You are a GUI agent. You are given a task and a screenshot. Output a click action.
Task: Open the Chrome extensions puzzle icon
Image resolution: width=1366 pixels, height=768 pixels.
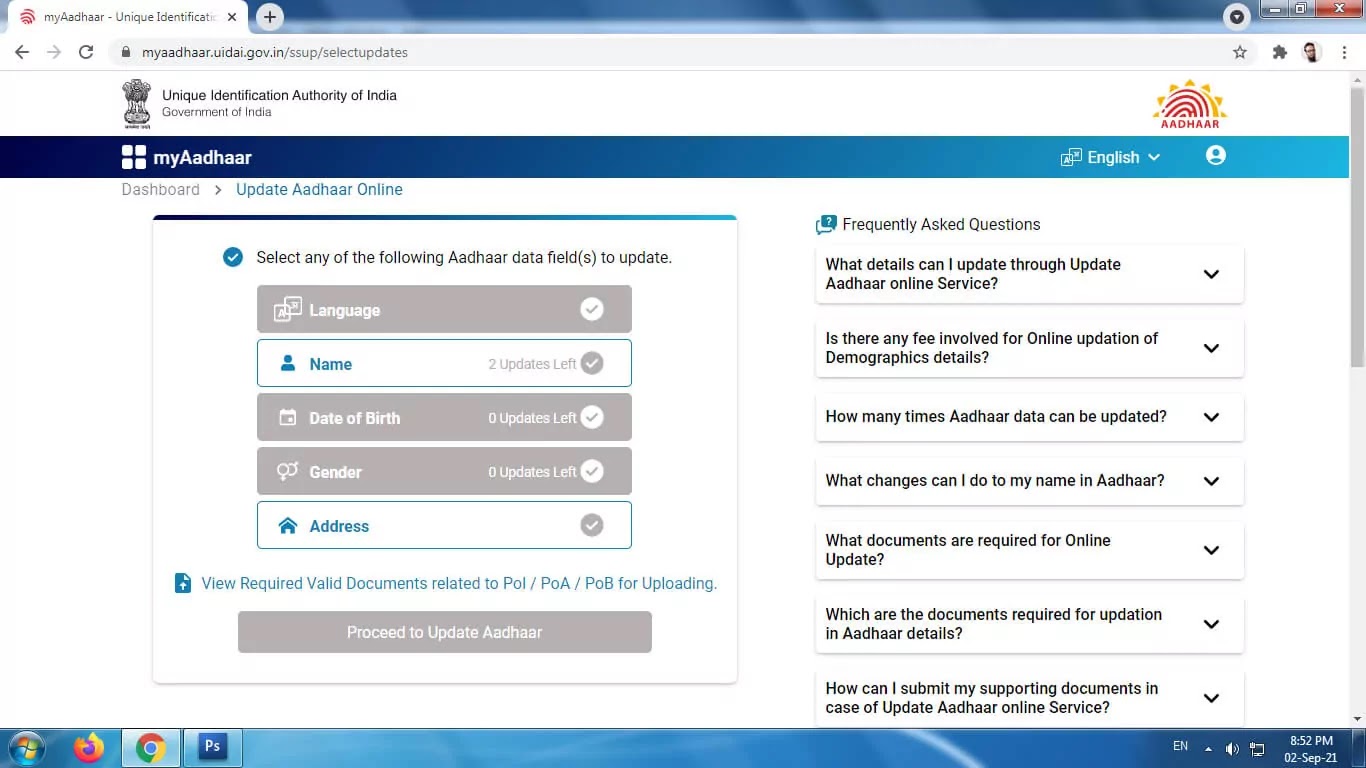pyautogui.click(x=1279, y=52)
